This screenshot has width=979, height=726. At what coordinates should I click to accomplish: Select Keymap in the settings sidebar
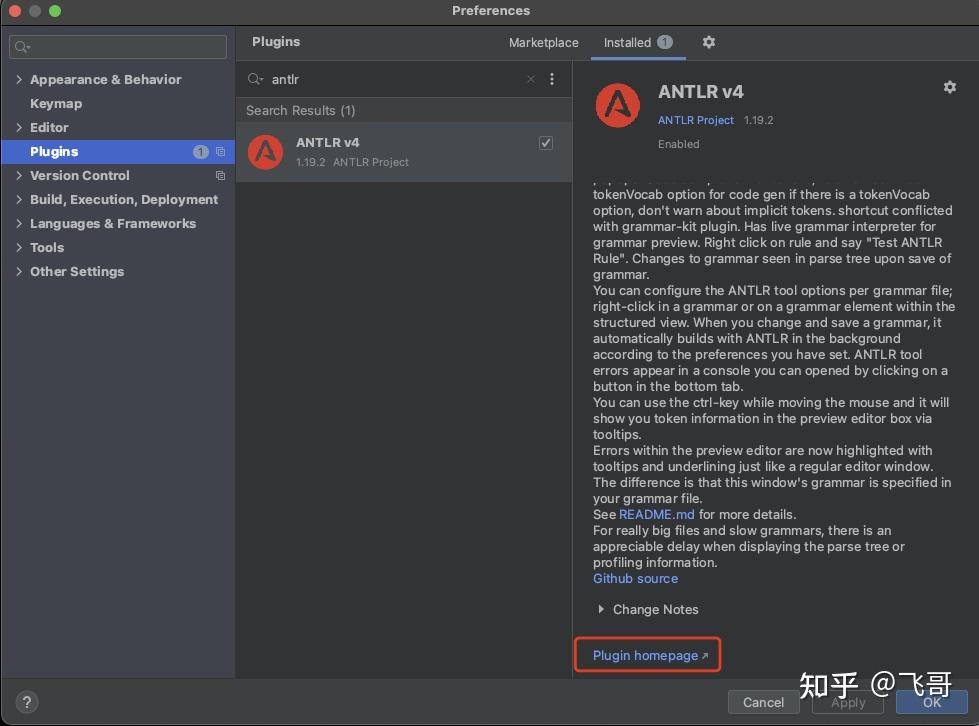pyautogui.click(x=56, y=103)
